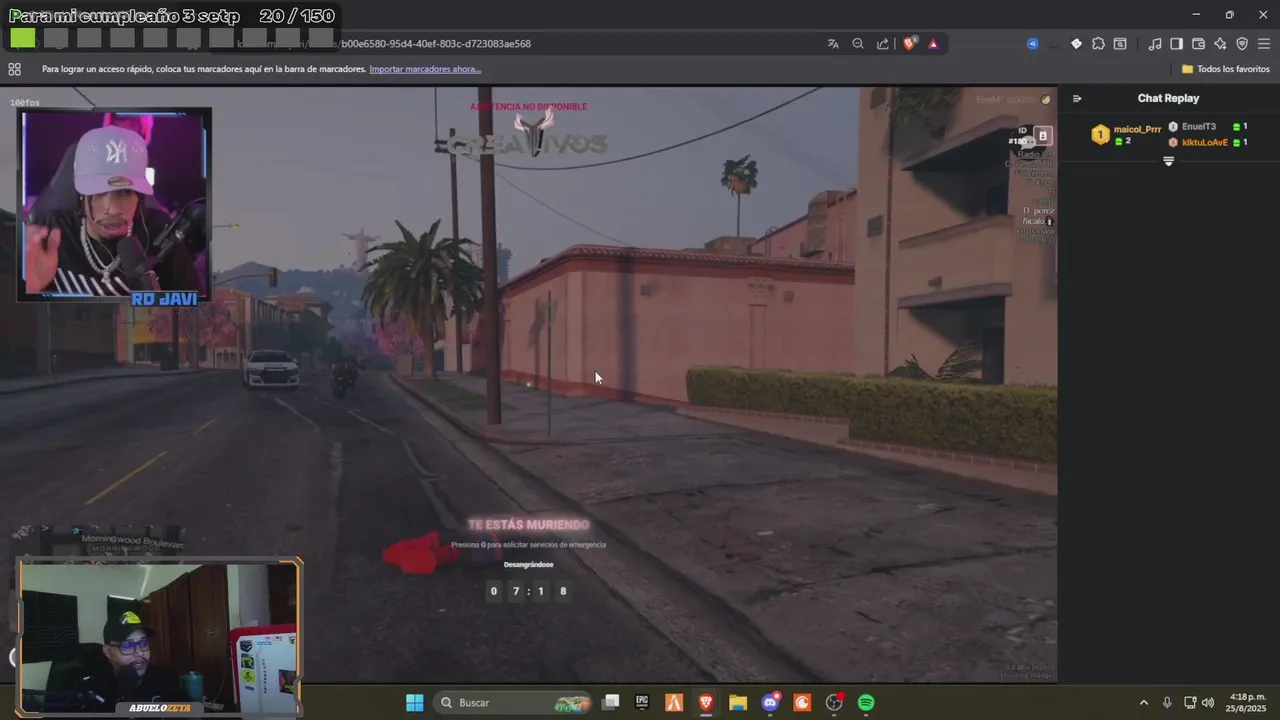The height and width of the screenshot is (720, 1280).
Task: Open the Brave Wallet icon
Action: (1198, 44)
